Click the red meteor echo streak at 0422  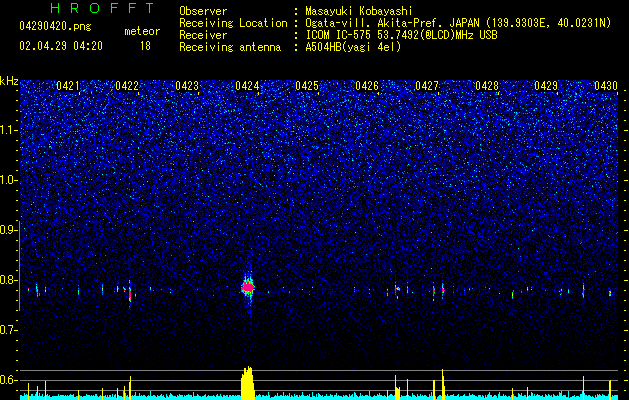[130, 294]
